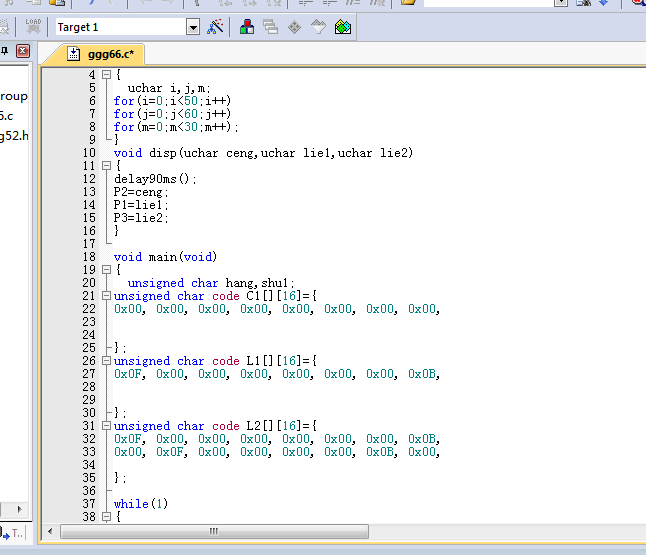Collapse the while loop block at line 38

click(106, 516)
